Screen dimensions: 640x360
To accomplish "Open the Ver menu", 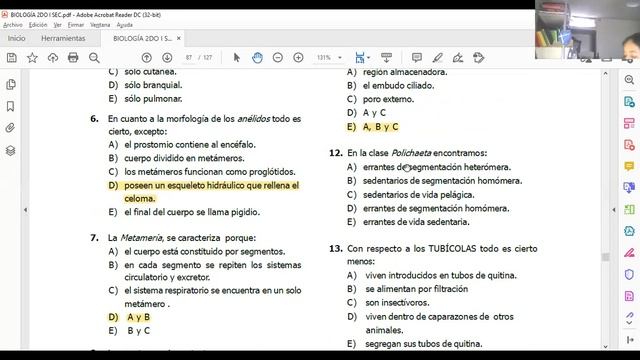I will (58, 25).
